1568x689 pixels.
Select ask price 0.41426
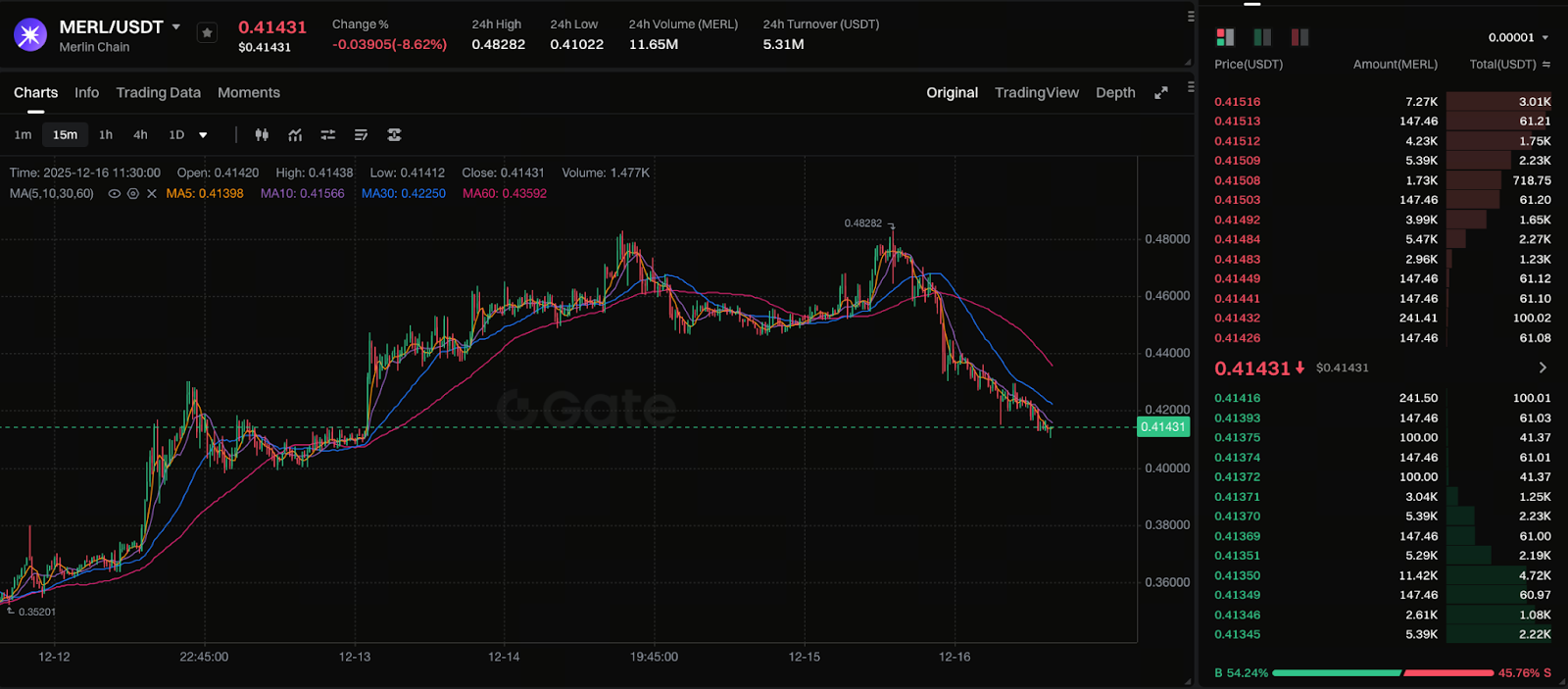point(1238,338)
